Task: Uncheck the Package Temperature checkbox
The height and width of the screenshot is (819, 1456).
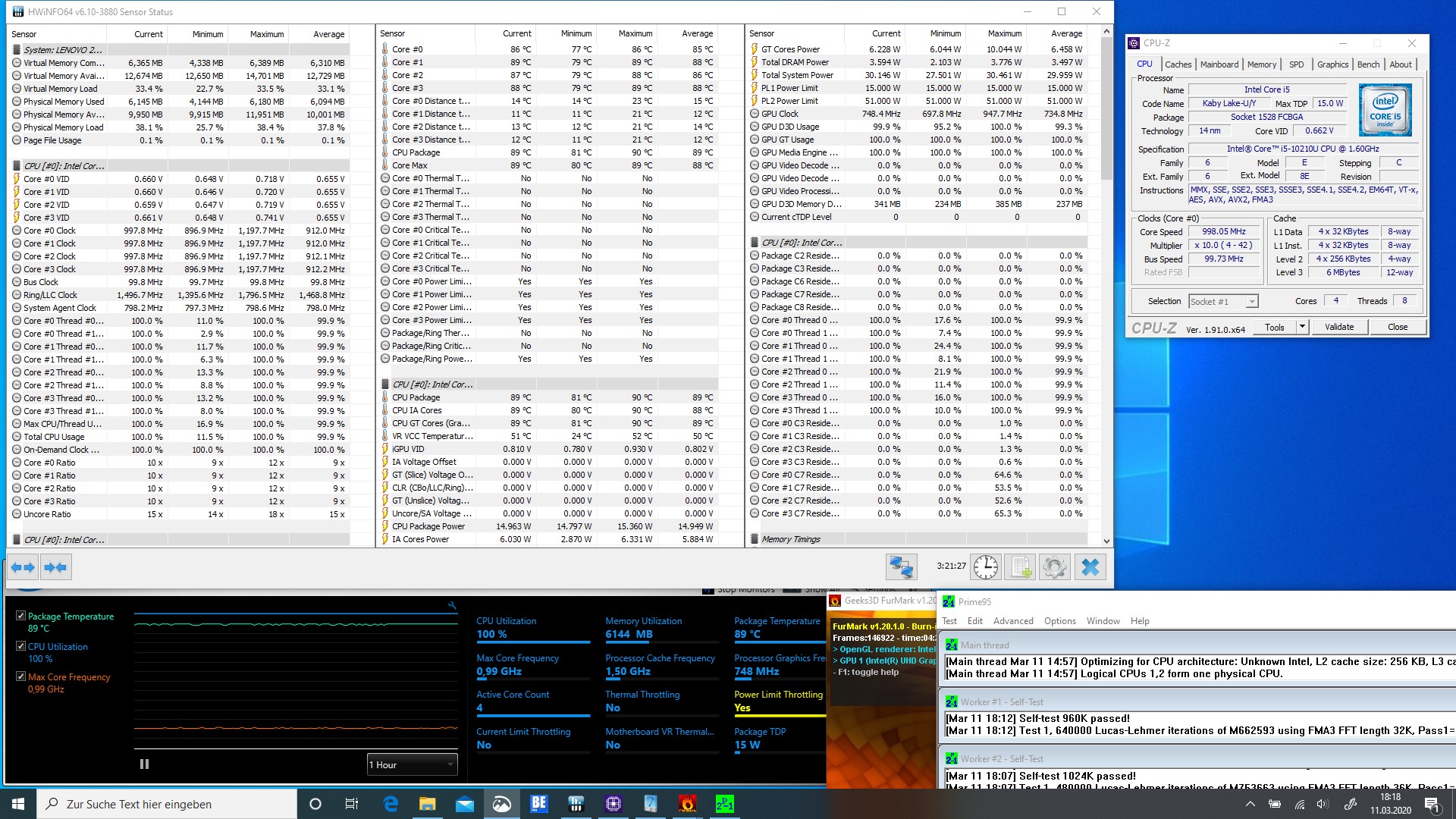Action: [x=21, y=616]
